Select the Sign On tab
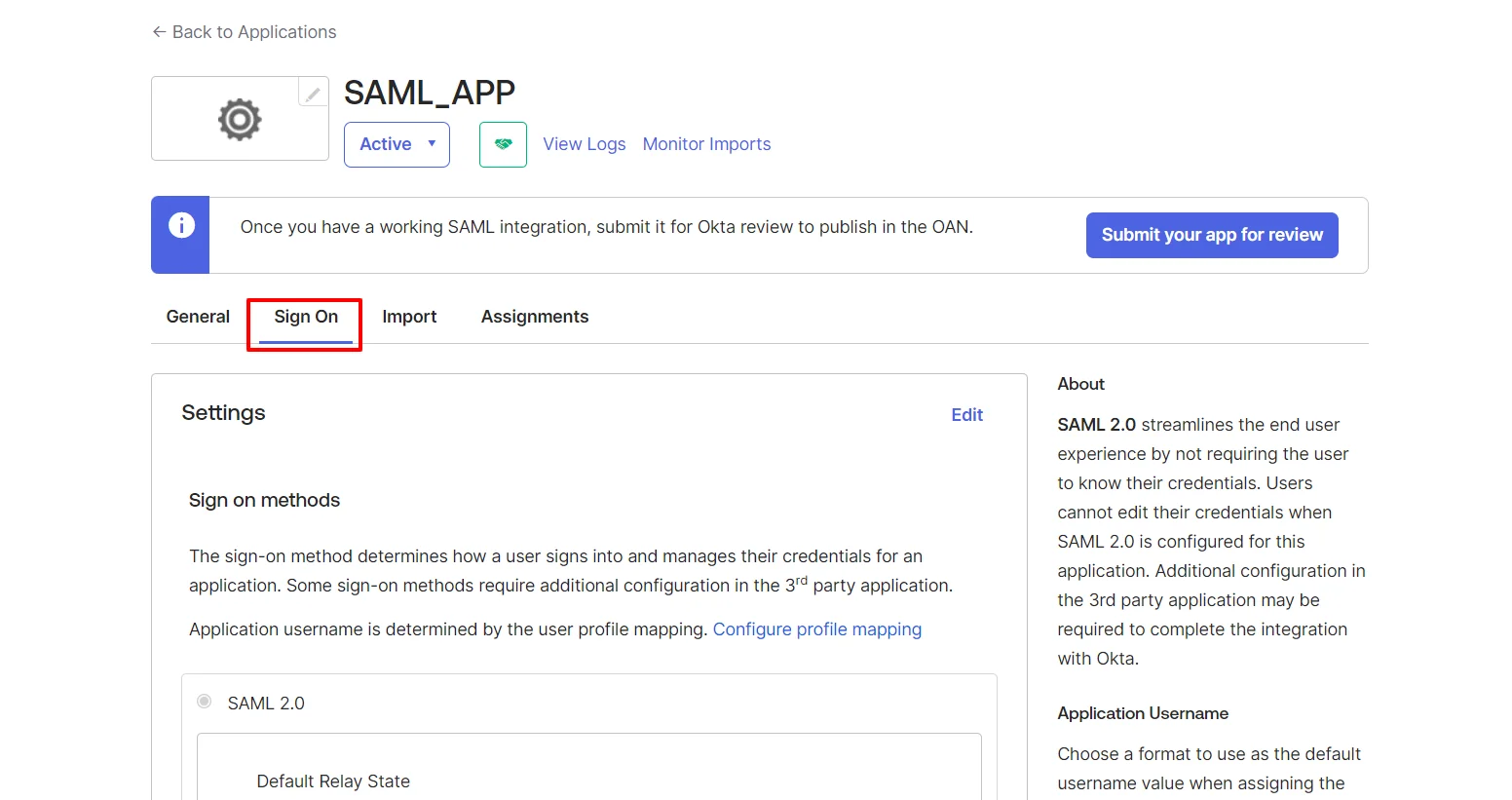 (304, 316)
